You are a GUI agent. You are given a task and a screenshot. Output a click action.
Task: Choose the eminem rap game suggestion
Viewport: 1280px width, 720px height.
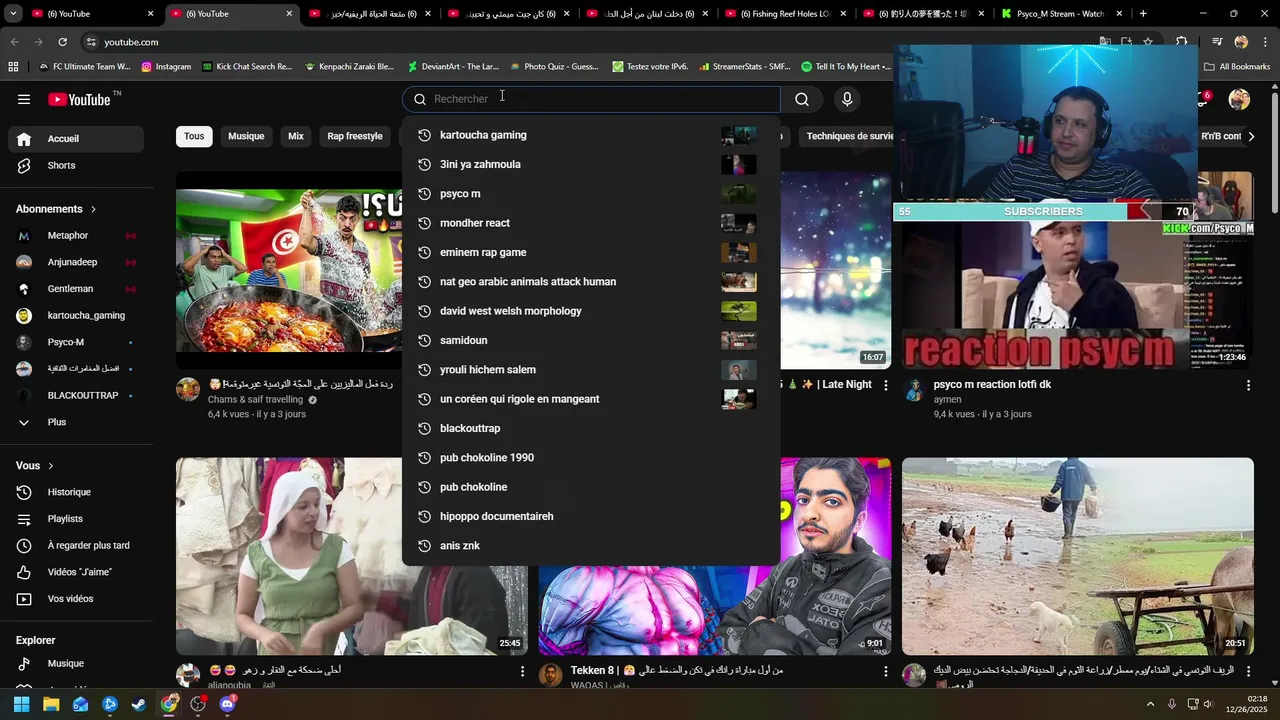(x=591, y=252)
